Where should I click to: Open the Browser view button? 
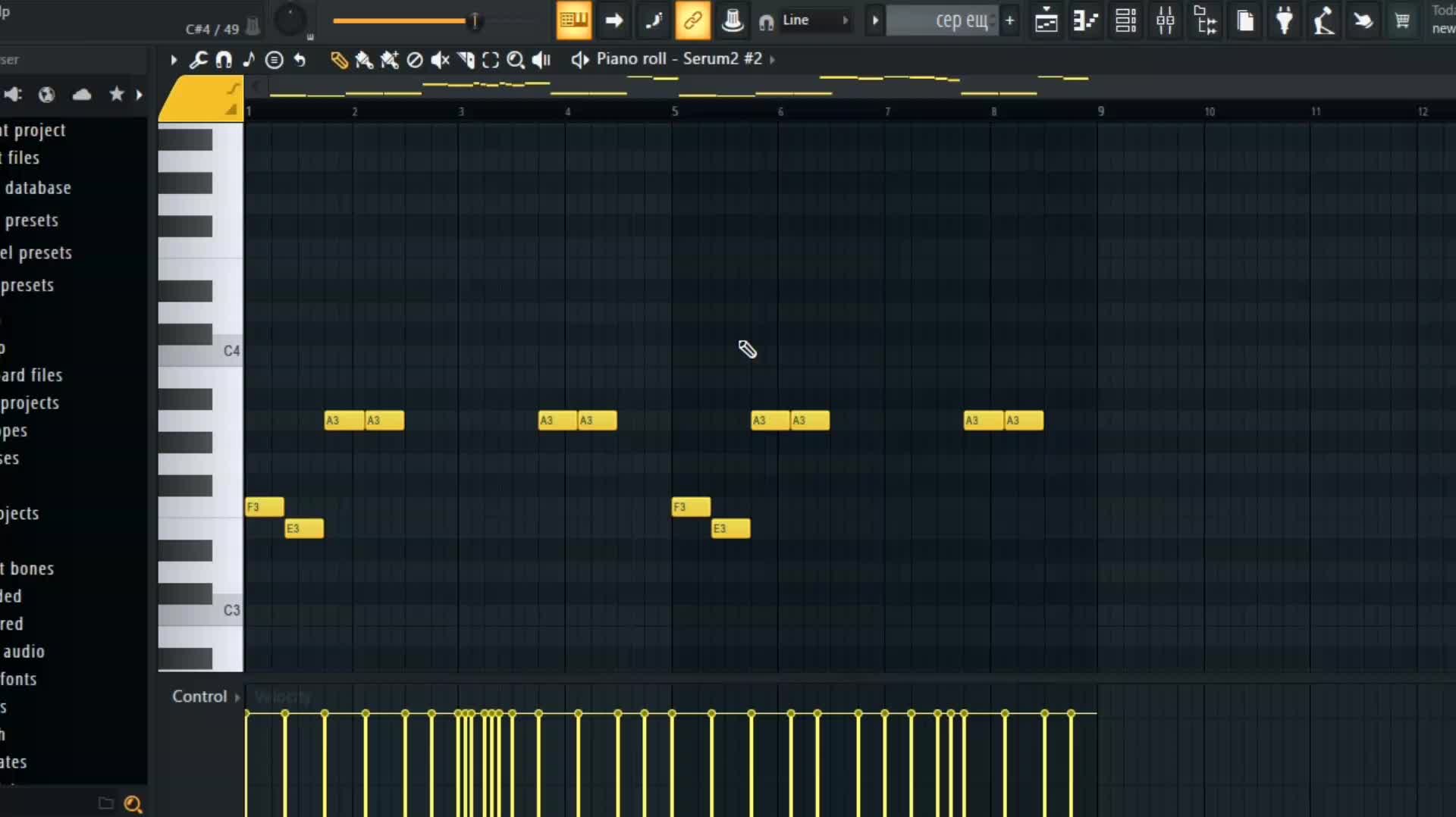[x=1205, y=20]
